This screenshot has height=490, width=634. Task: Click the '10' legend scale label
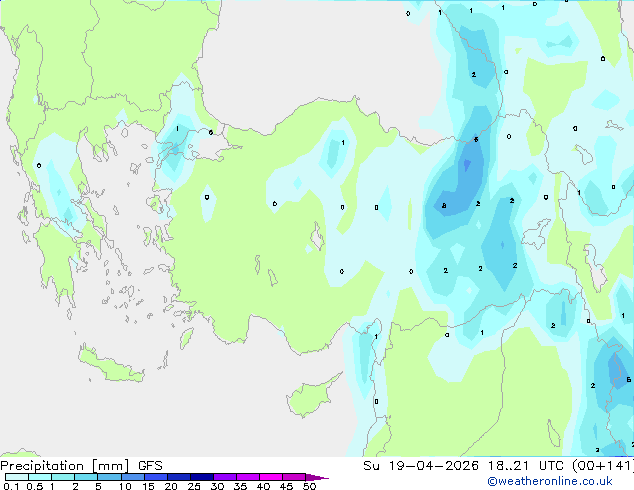(x=125, y=486)
